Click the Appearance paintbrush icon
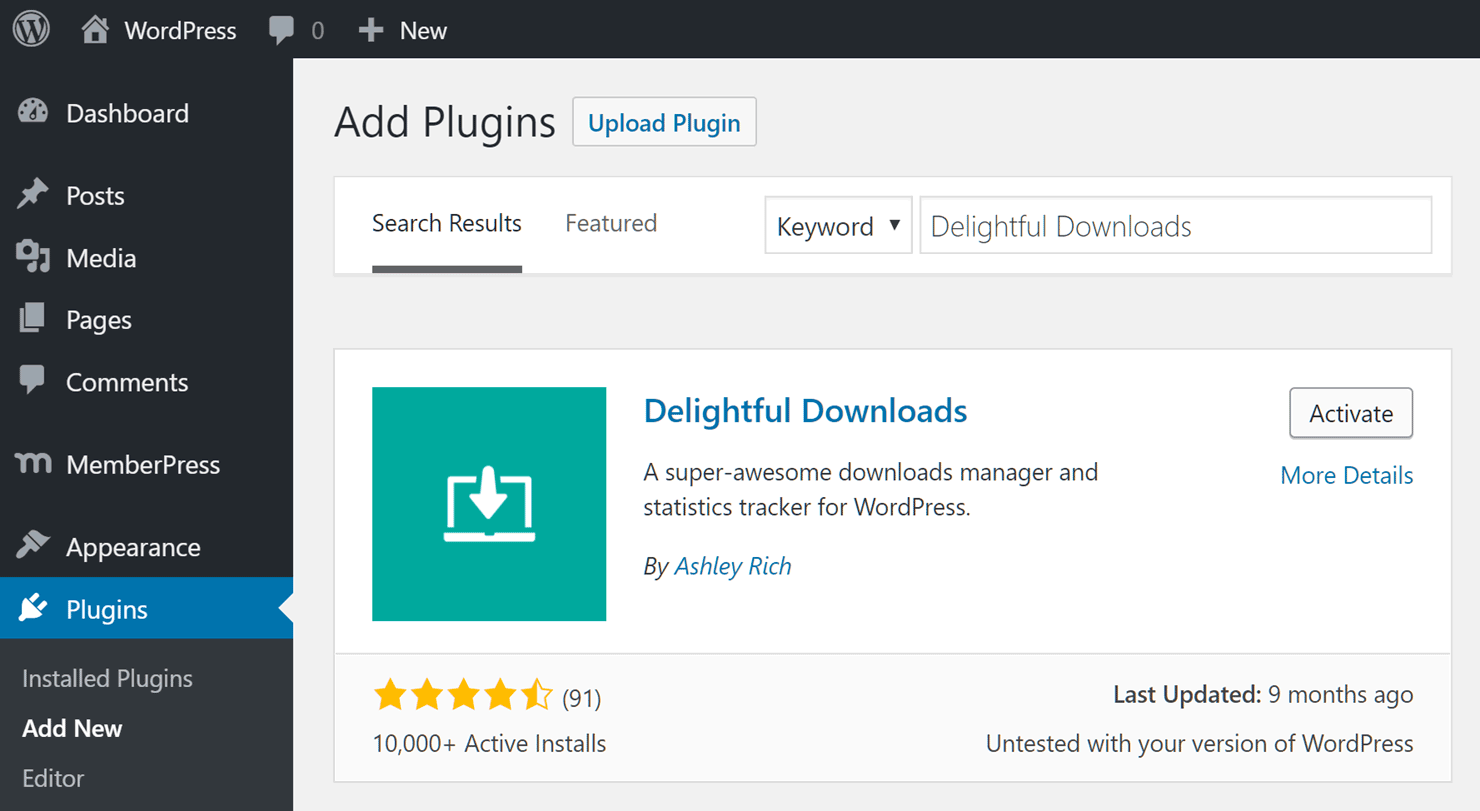The image size is (1480, 811). point(33,546)
